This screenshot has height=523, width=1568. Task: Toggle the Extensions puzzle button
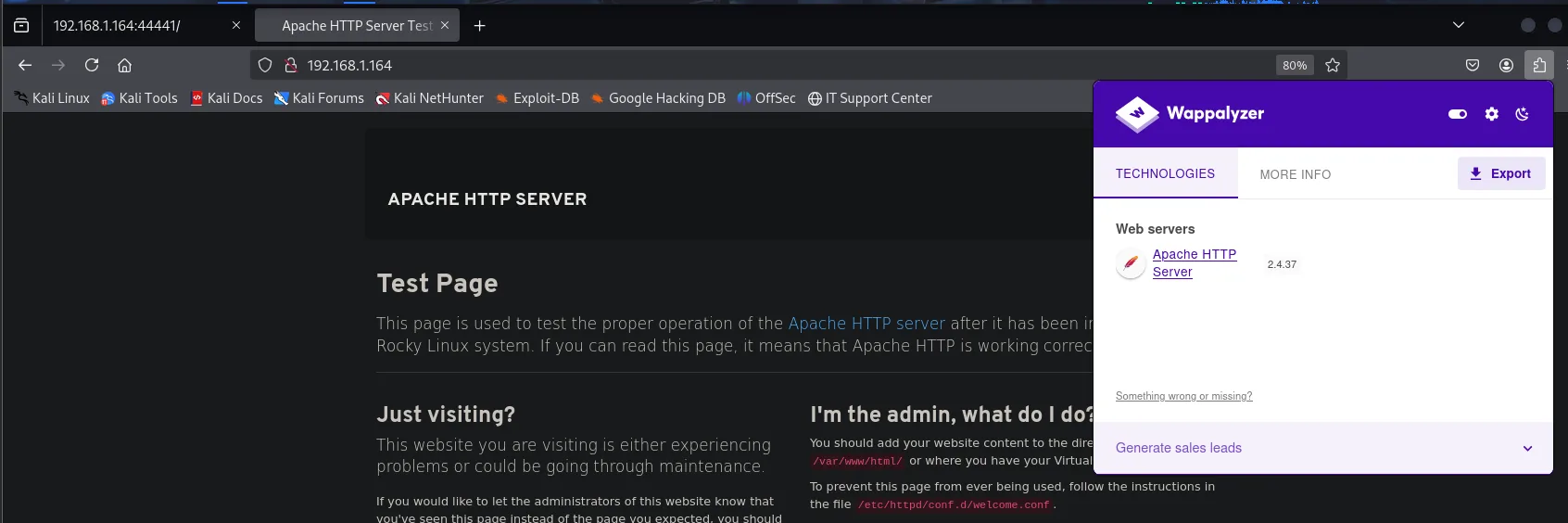[1539, 65]
